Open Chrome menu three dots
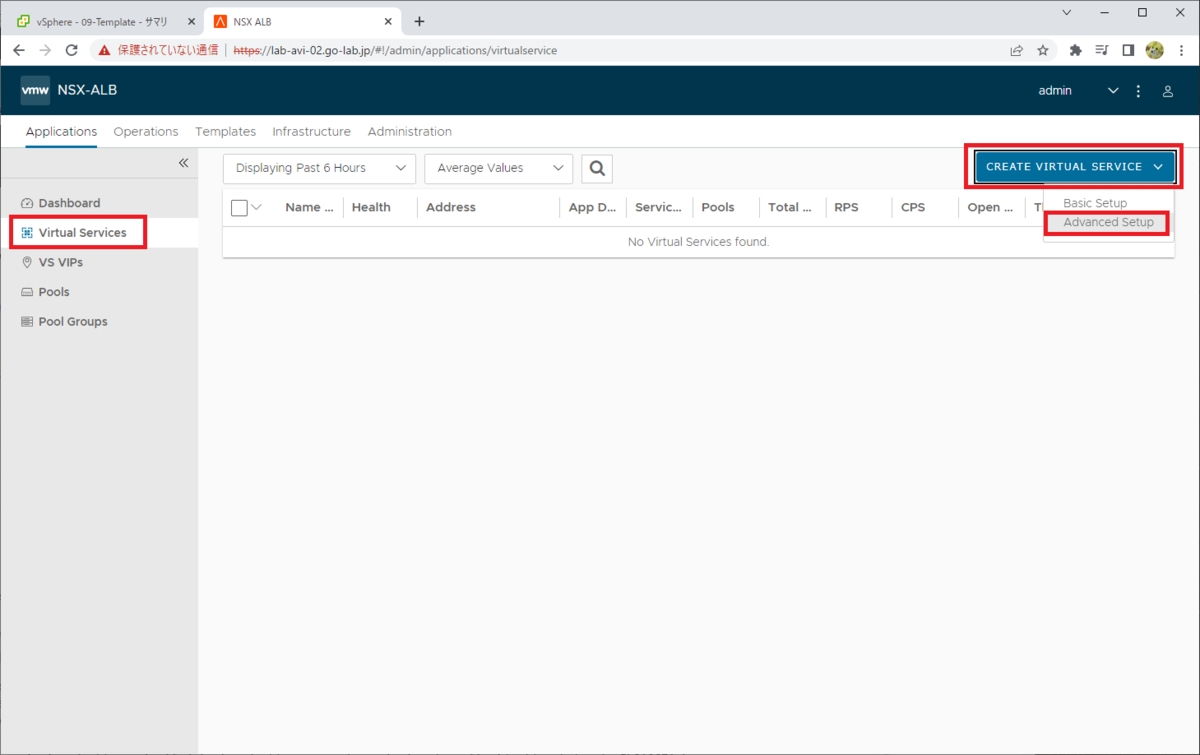 (x=1180, y=50)
